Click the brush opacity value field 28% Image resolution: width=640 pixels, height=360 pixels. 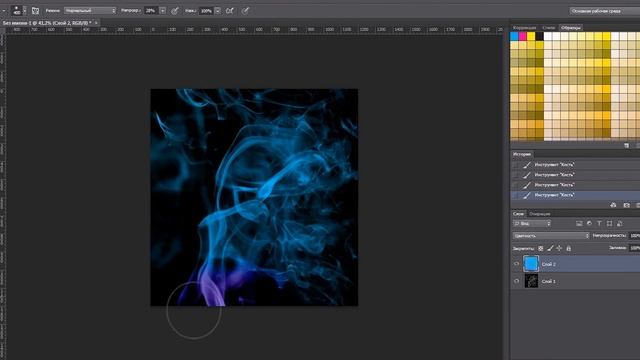[x=151, y=11]
